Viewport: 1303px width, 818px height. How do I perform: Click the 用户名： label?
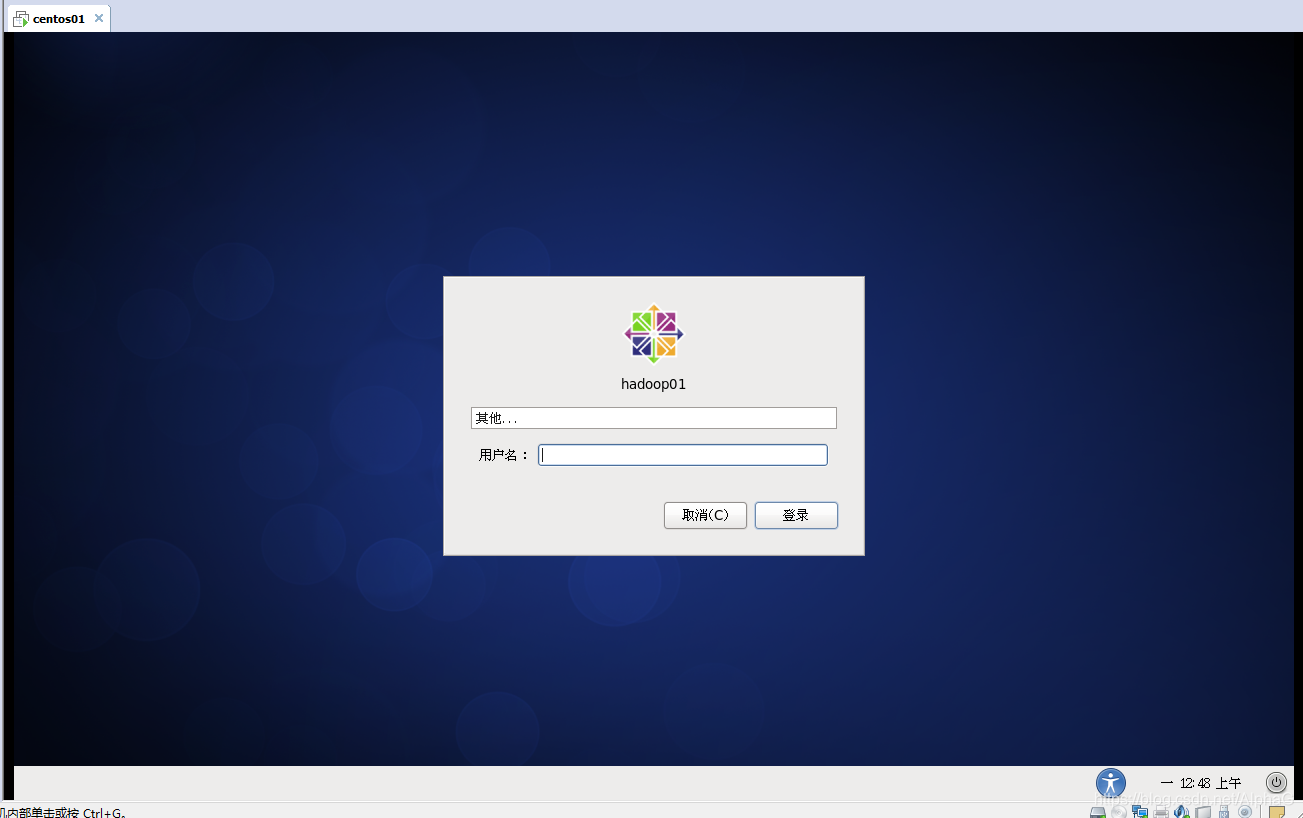click(x=504, y=455)
